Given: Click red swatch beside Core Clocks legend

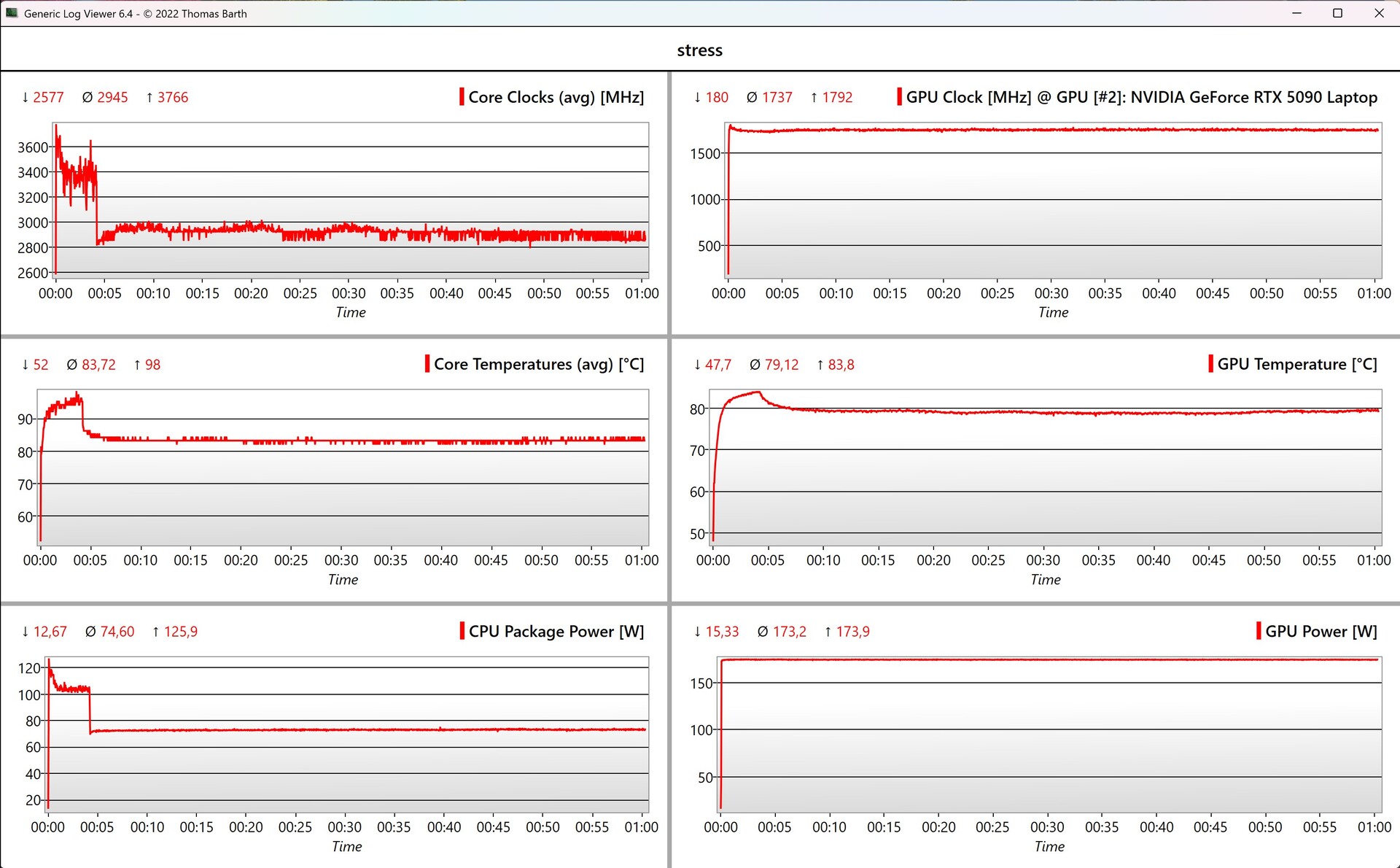Looking at the screenshot, I should 462,97.
